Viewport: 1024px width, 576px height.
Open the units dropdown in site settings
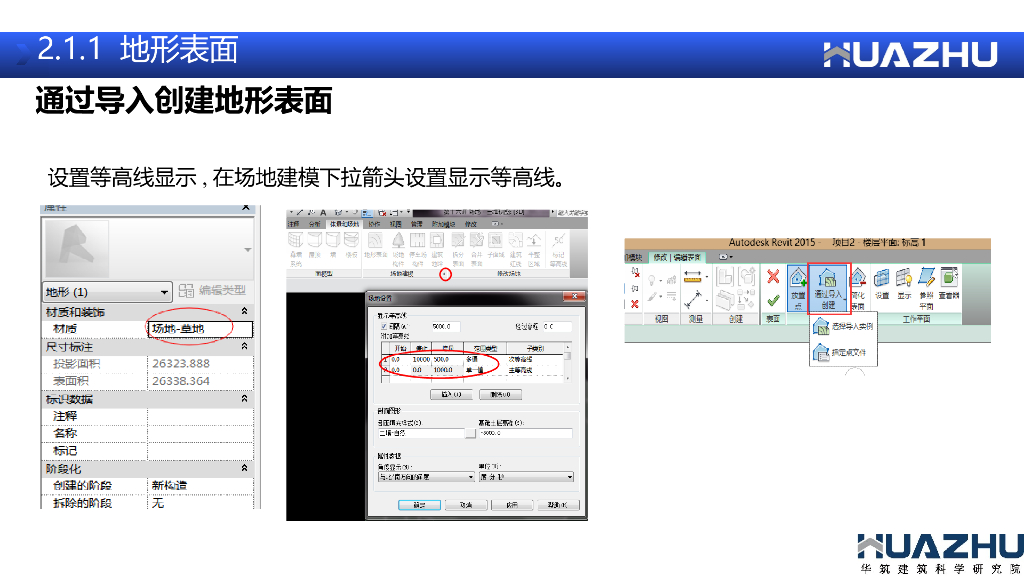[x=526, y=477]
